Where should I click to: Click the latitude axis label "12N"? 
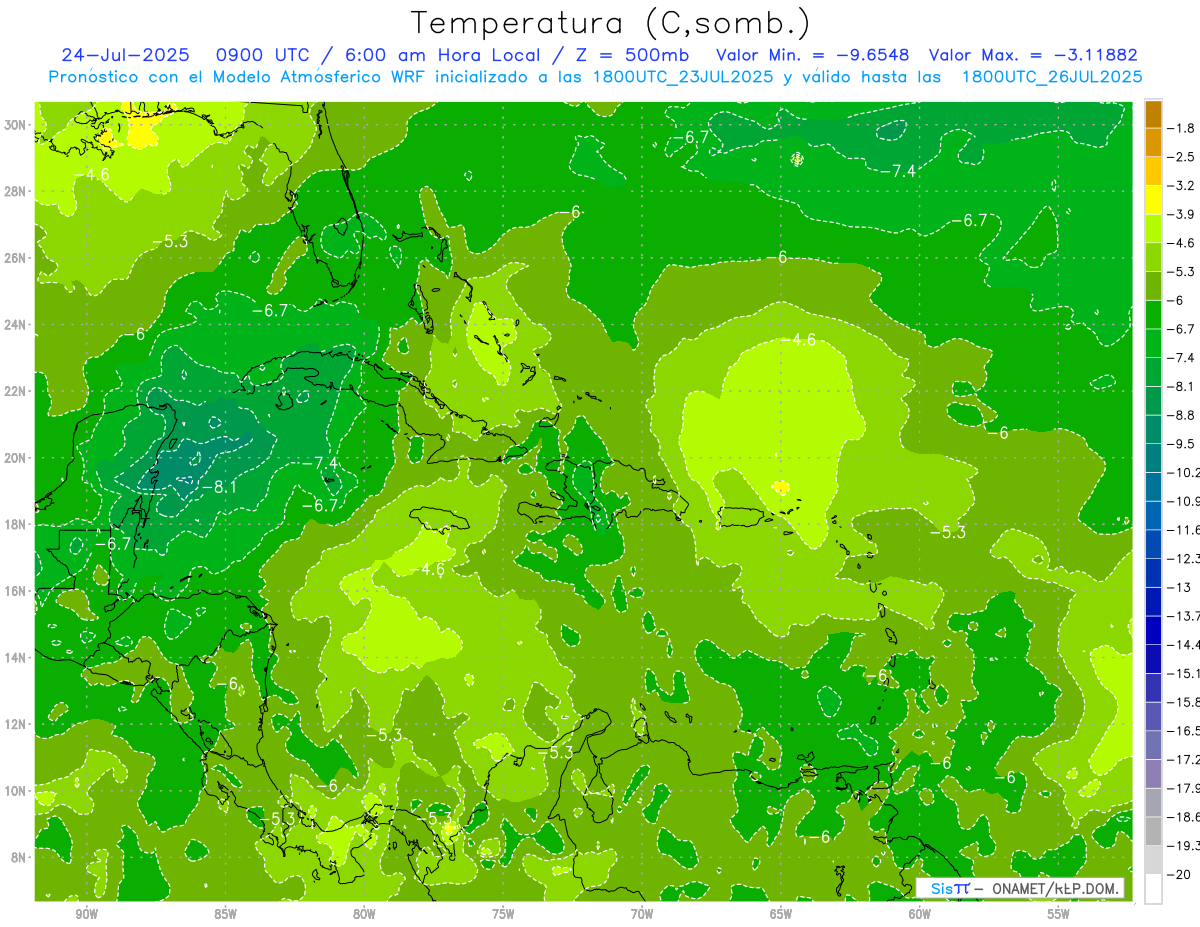(x=15, y=724)
